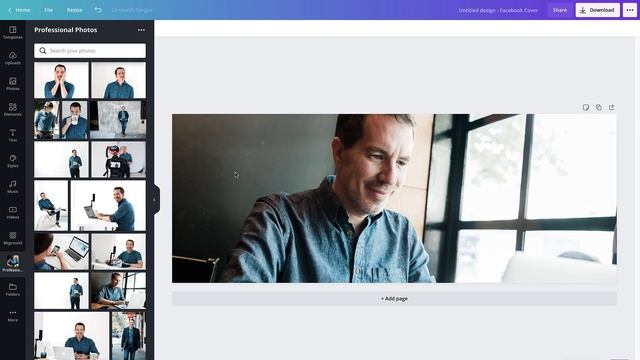The width and height of the screenshot is (640, 360).
Task: Select thumbnail of man holding white mug
Action: click(74, 120)
